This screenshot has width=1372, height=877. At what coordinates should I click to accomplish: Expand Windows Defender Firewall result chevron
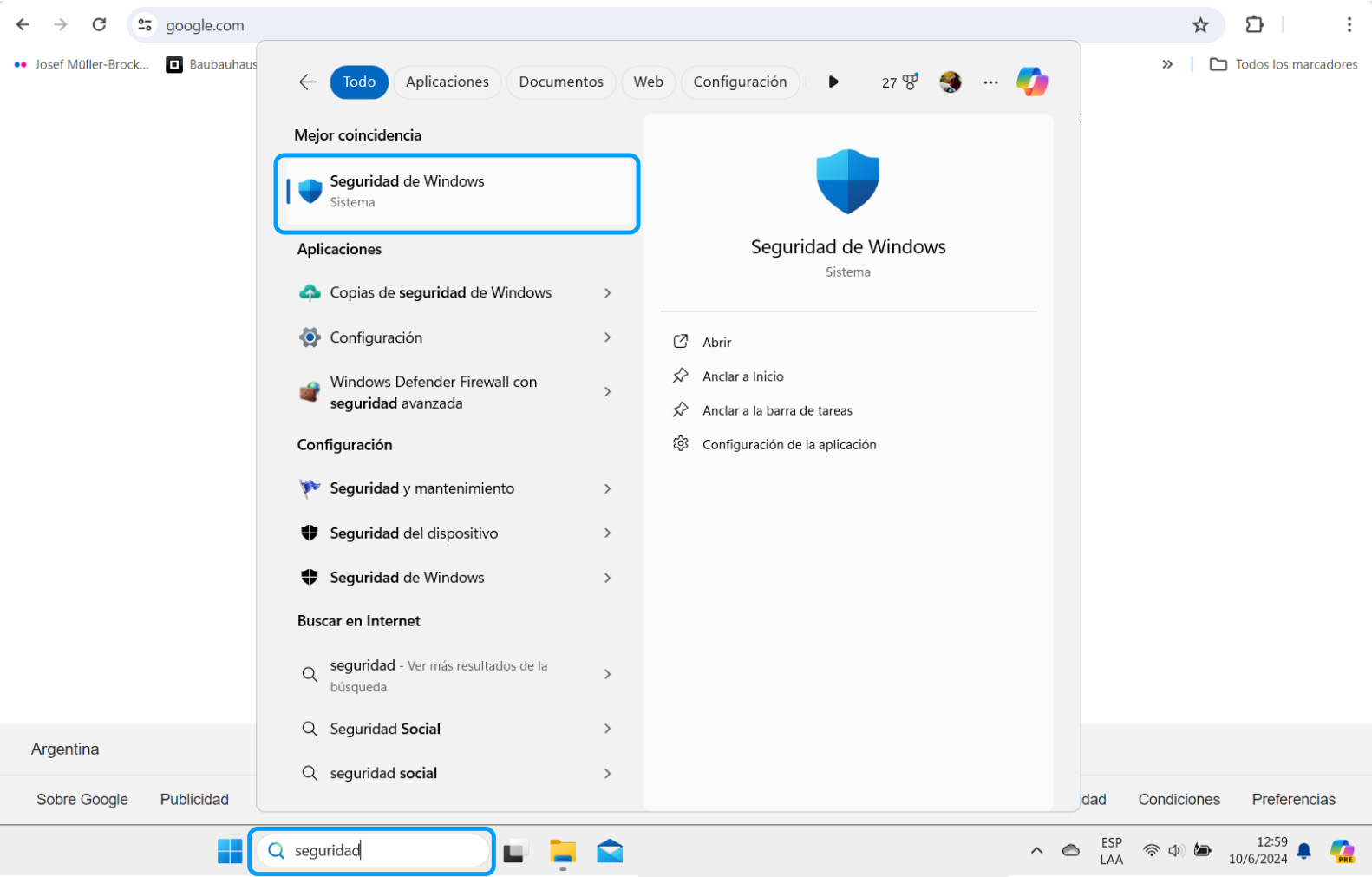tap(608, 392)
